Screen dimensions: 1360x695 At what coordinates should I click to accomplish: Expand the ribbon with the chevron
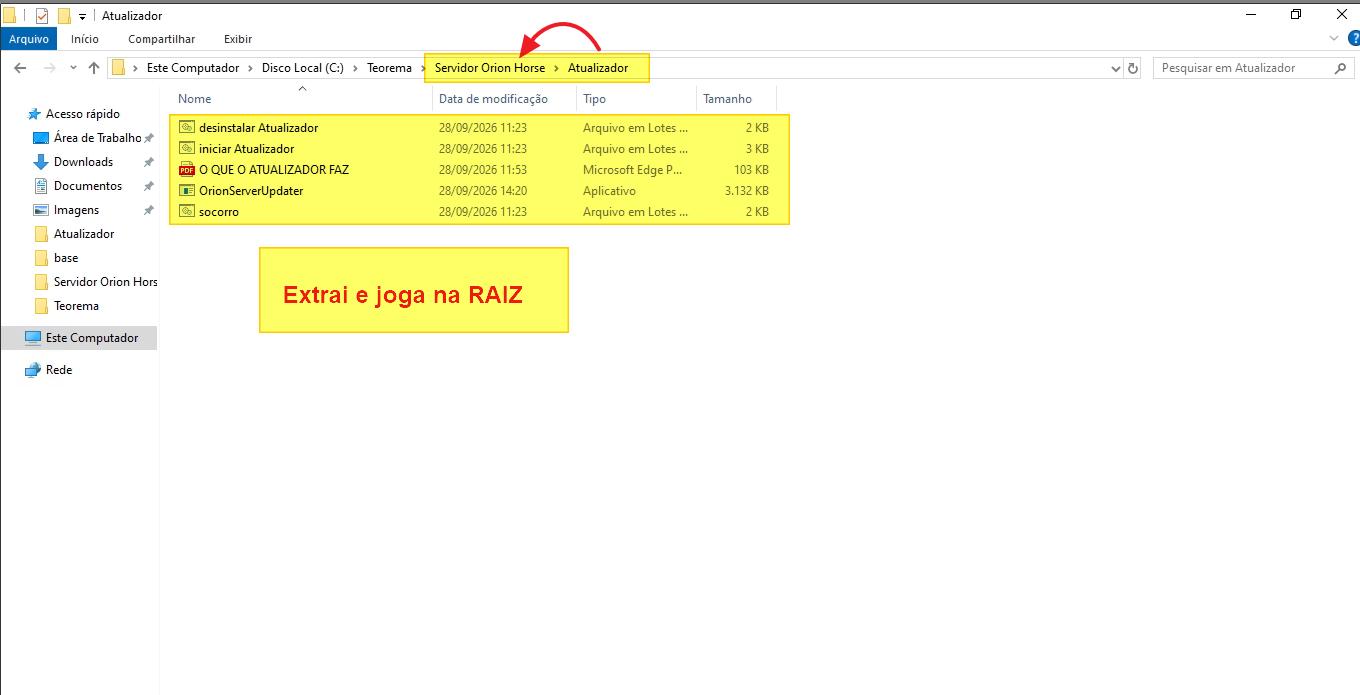[x=1333, y=38]
